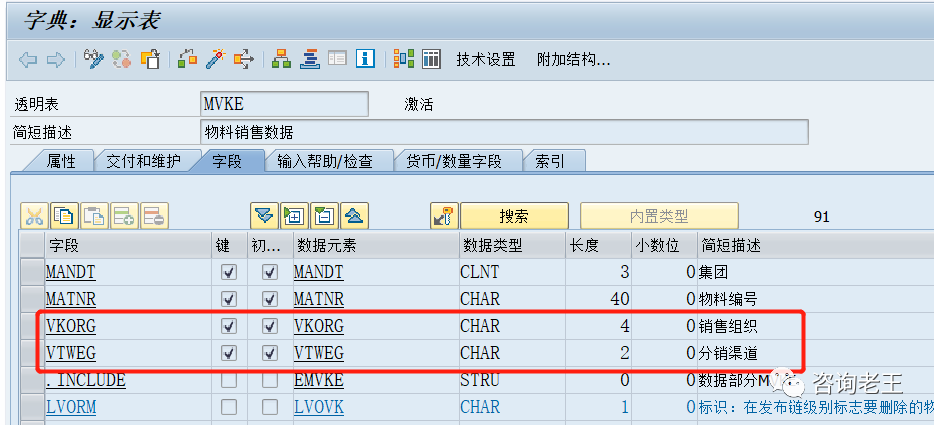Toggle the key checkbox for MANDT
The width and height of the screenshot is (934, 425).
click(229, 272)
